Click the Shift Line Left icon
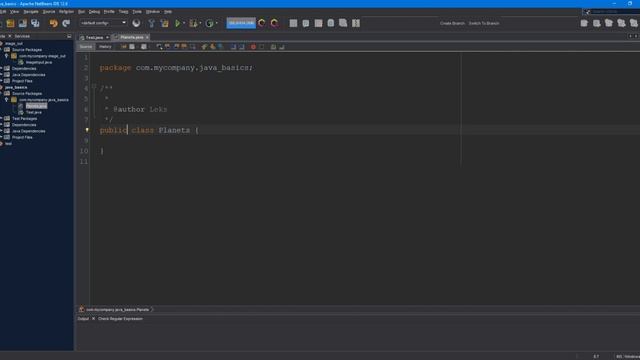 [x=233, y=47]
